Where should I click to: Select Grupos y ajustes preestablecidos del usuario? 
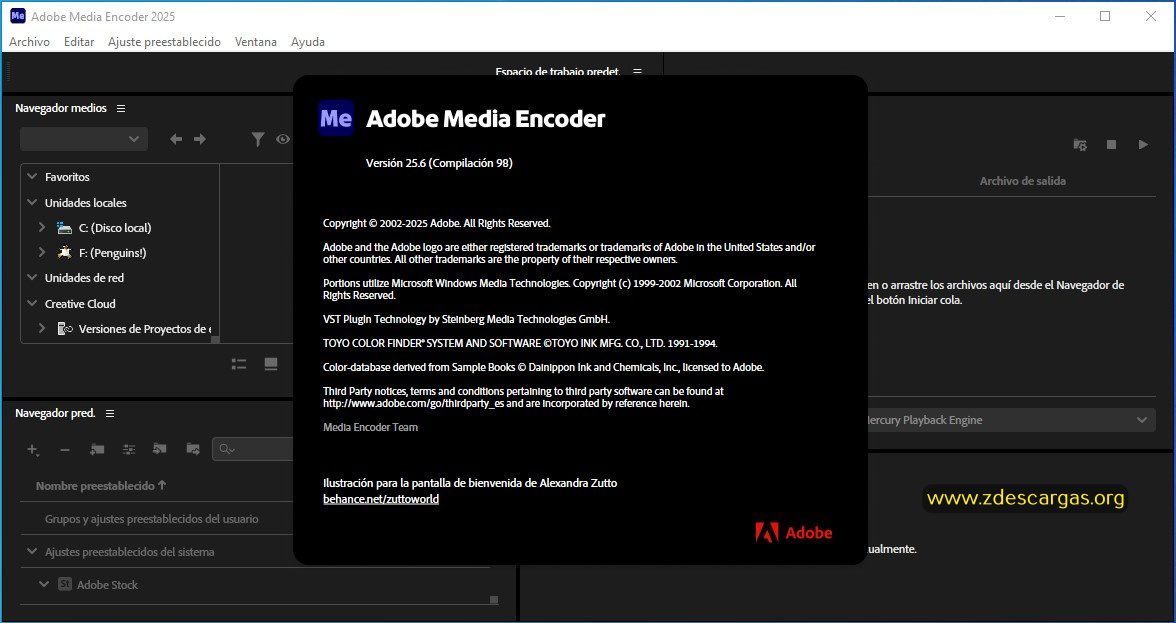click(x=152, y=519)
